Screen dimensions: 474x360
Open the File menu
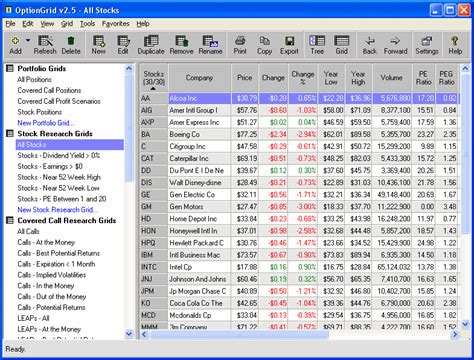tap(10, 24)
